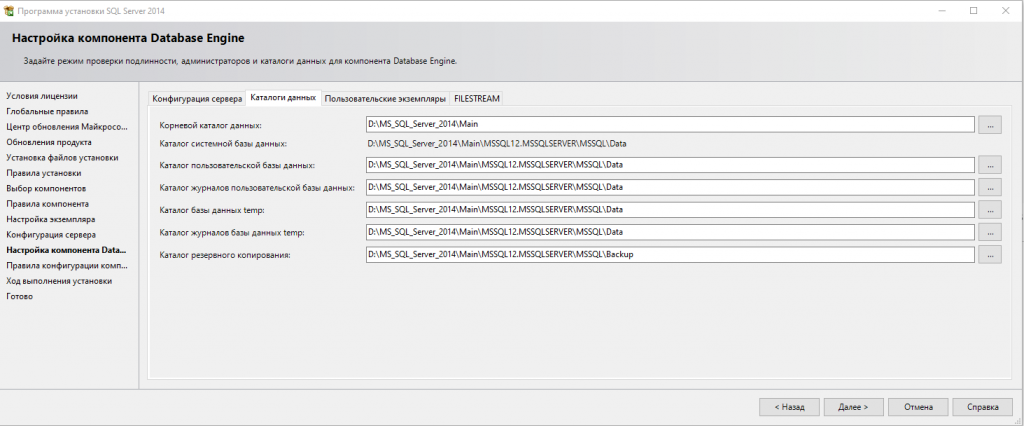Select Готово step in sidebar
The image size is (1024, 426).
[x=20, y=297]
